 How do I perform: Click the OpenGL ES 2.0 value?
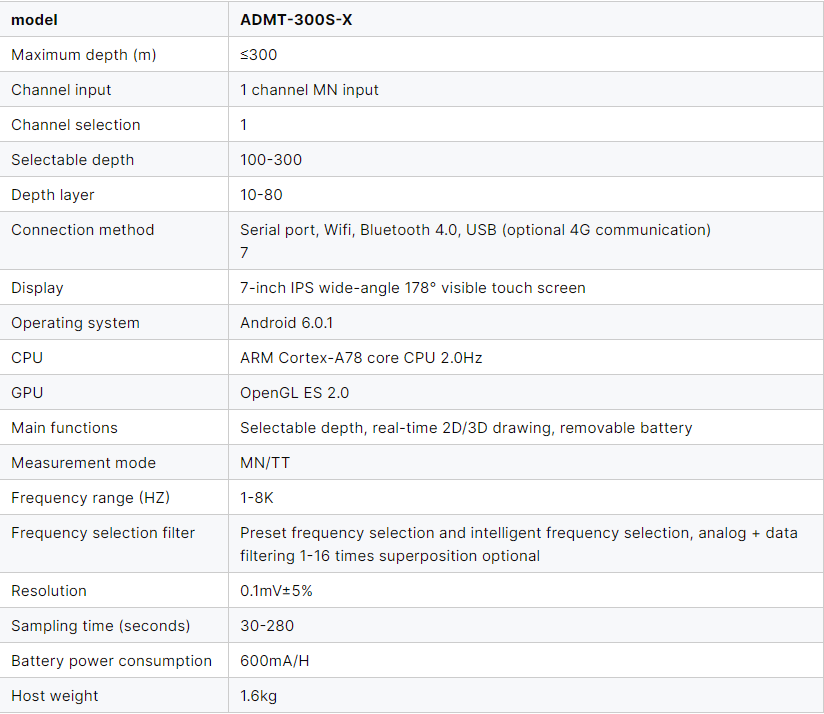point(294,393)
